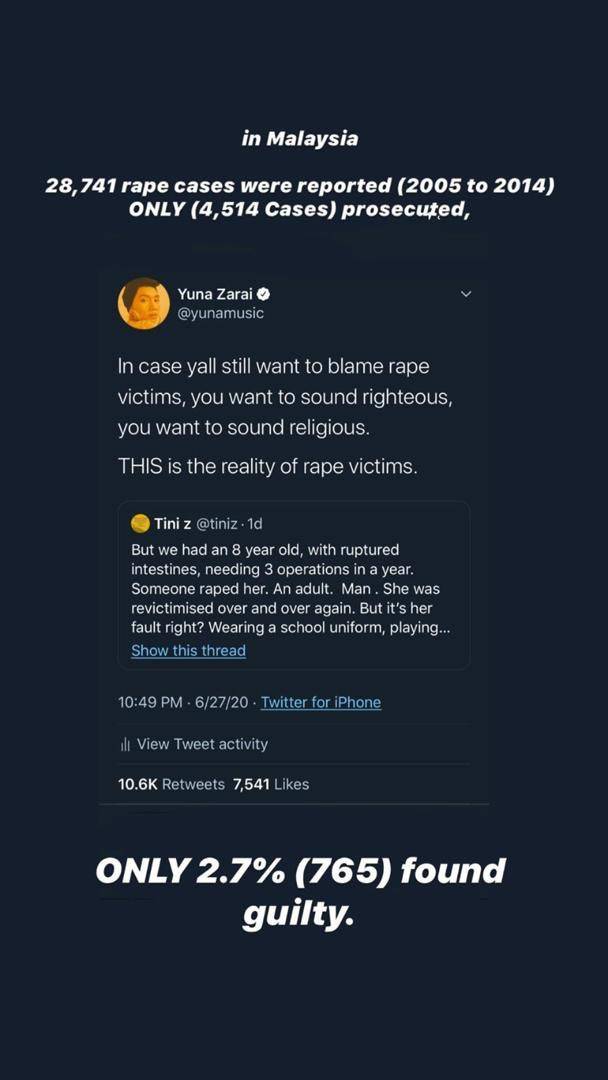Click the @yunamusic handle
This screenshot has height=1080, width=608.
[221, 313]
